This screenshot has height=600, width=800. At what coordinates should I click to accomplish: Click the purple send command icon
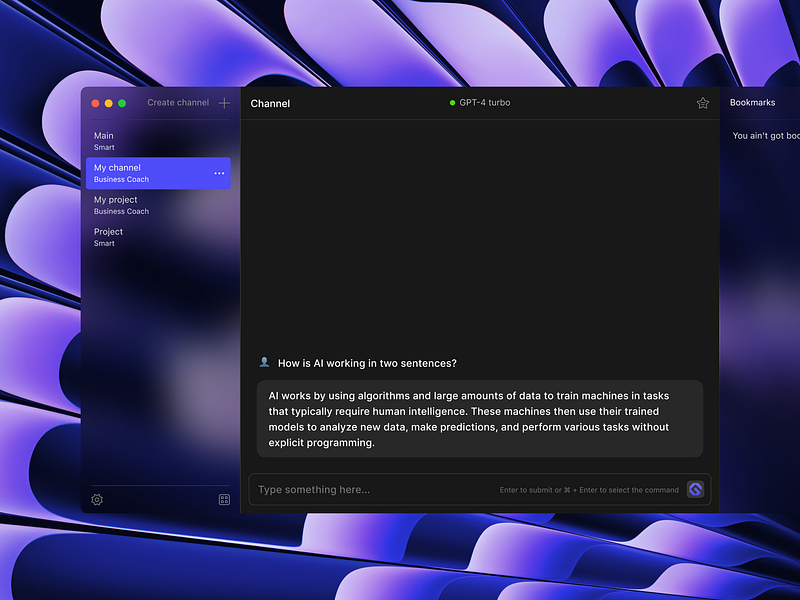(695, 489)
